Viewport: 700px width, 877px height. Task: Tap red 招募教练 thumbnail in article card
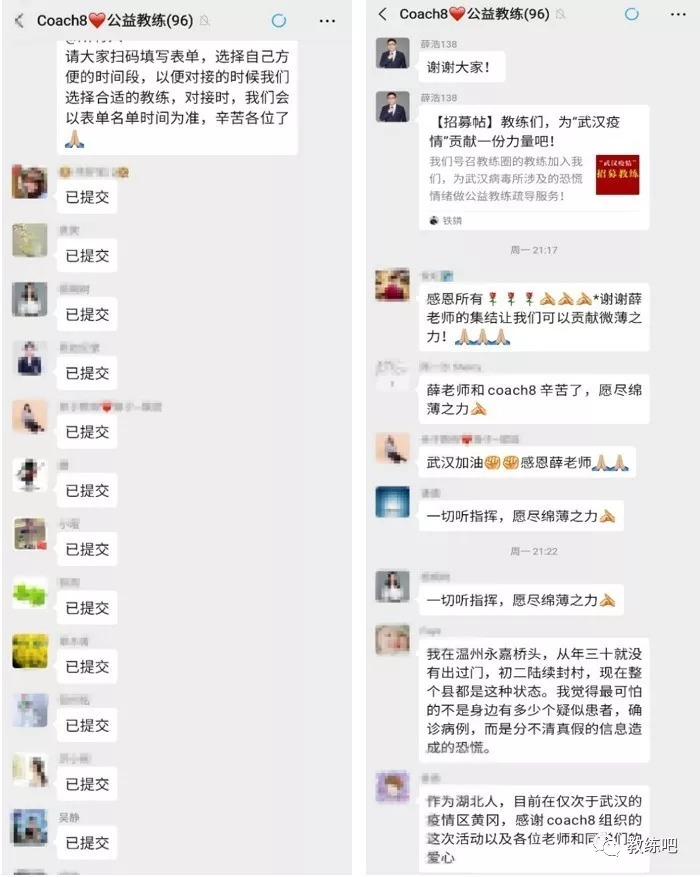point(617,175)
